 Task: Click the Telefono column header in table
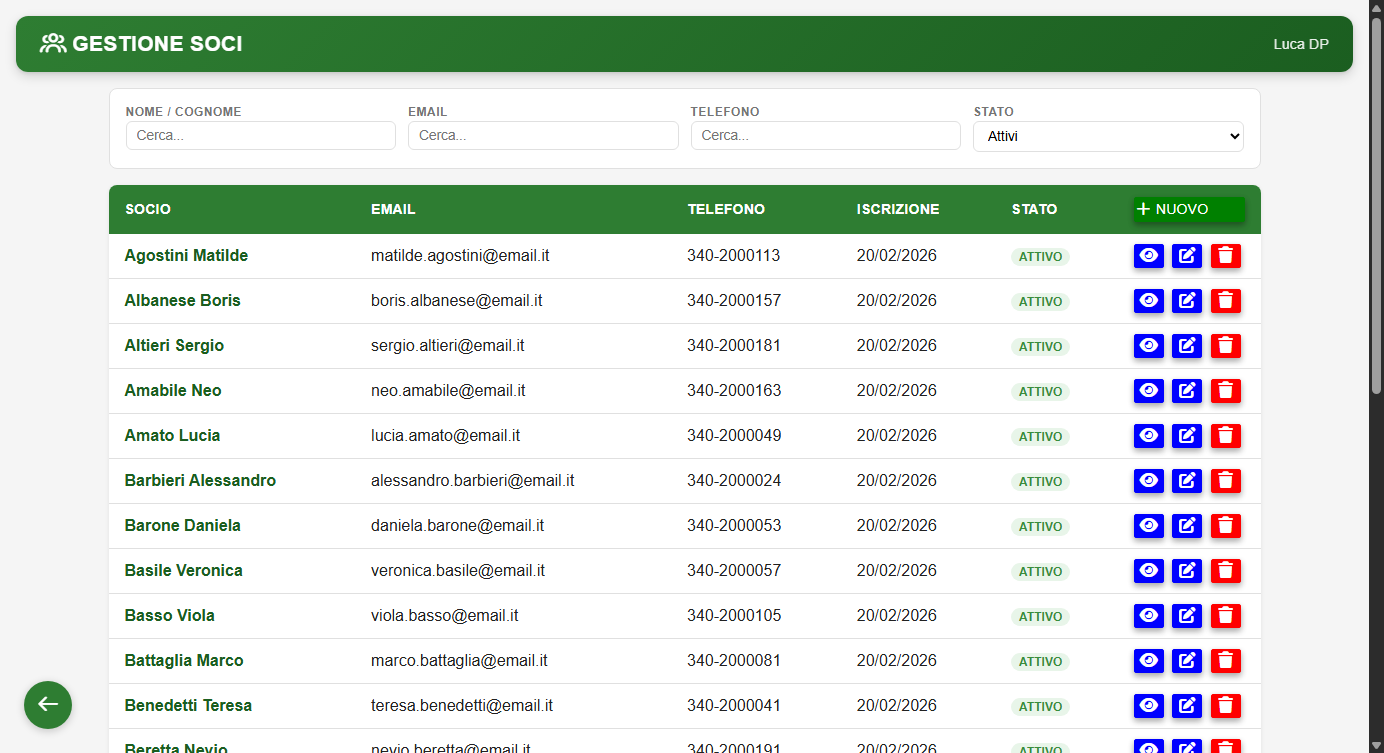726,209
